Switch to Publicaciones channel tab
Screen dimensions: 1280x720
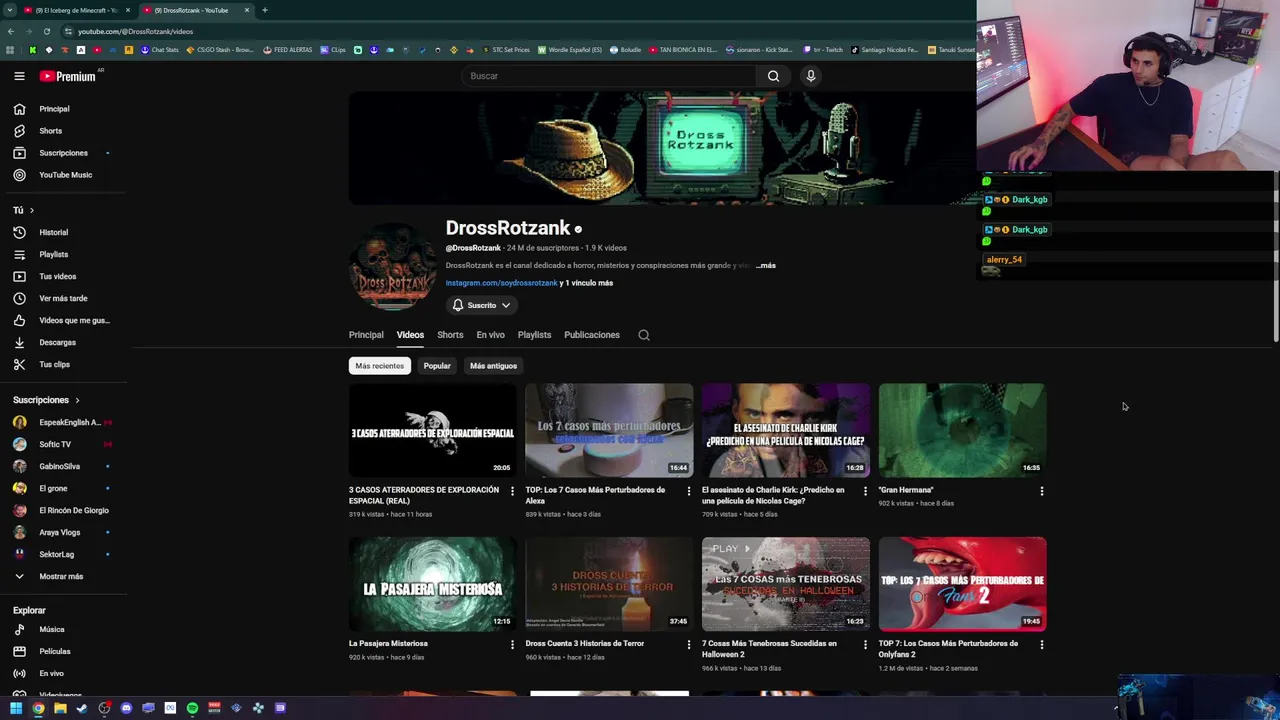592,335
